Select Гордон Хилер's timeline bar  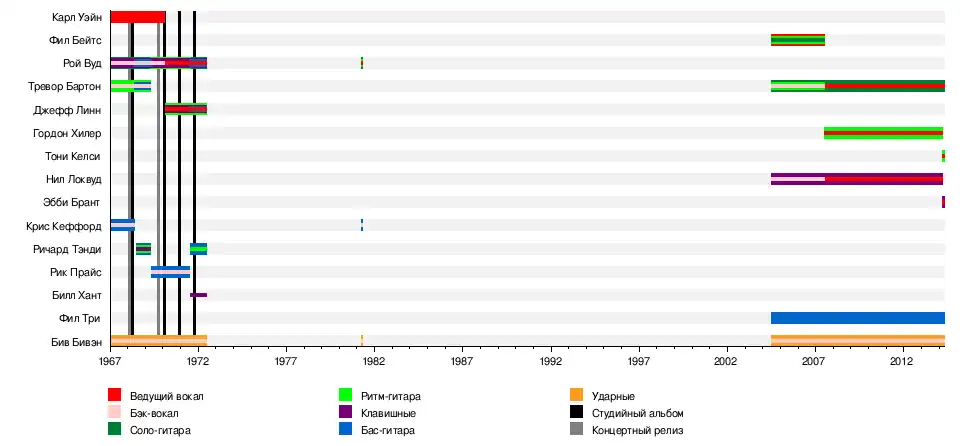[x=883, y=133]
